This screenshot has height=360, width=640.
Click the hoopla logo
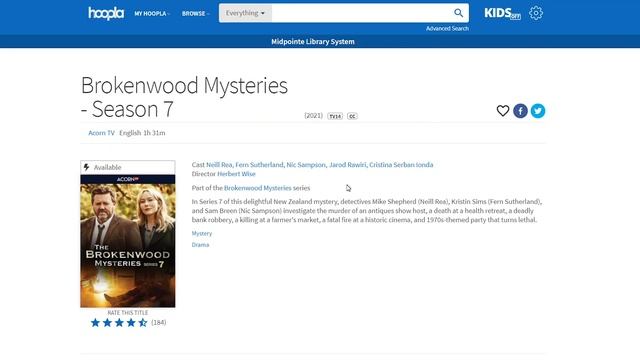(x=106, y=13)
